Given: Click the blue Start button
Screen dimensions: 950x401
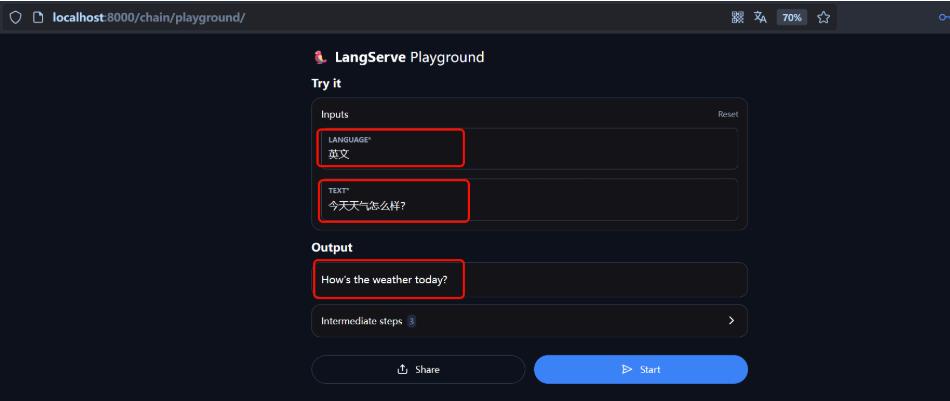Looking at the screenshot, I should click(640, 370).
